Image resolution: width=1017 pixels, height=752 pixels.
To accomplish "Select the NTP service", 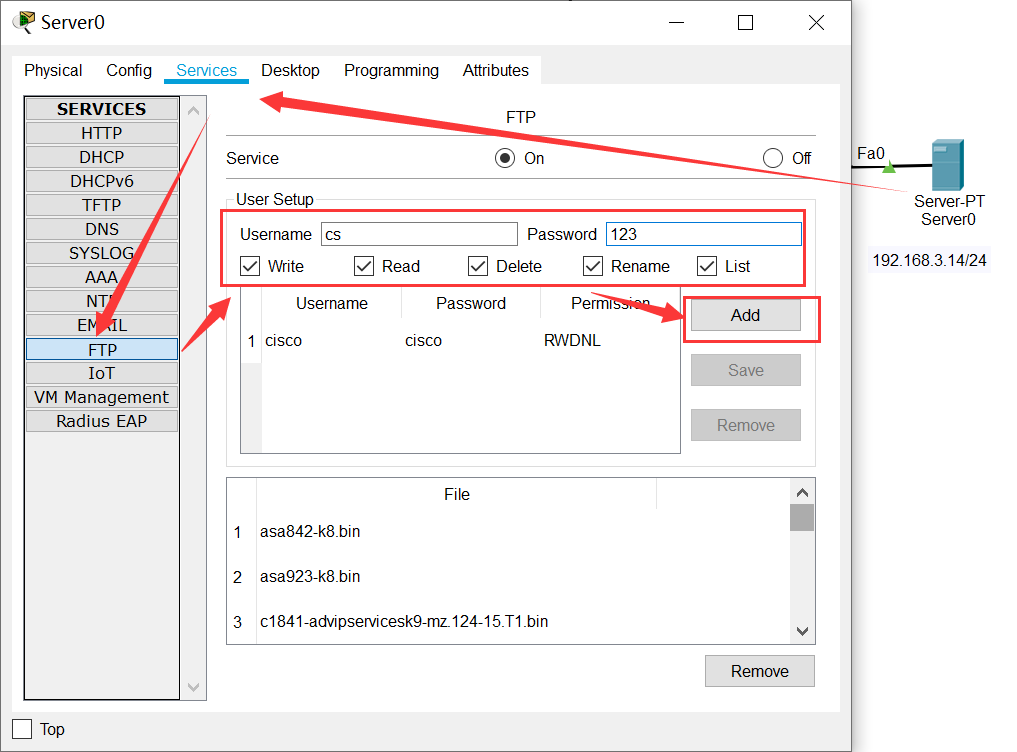I will 102,301.
